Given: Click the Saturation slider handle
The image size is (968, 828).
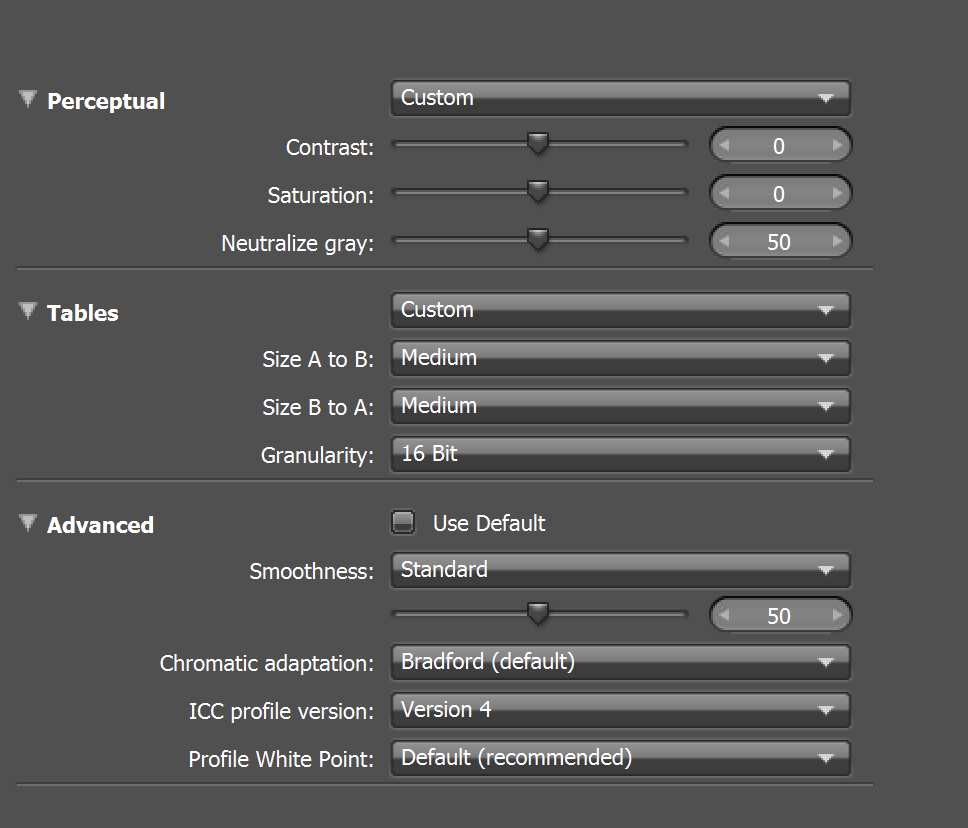Looking at the screenshot, I should [538, 192].
